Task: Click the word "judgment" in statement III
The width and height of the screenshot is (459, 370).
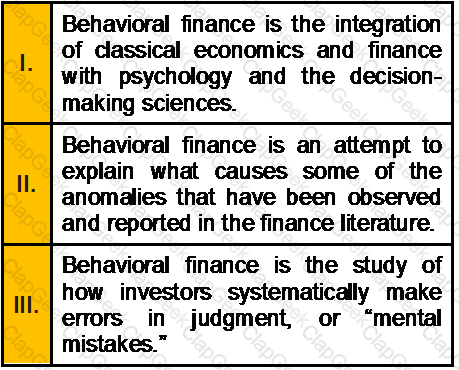Action: 239,320
